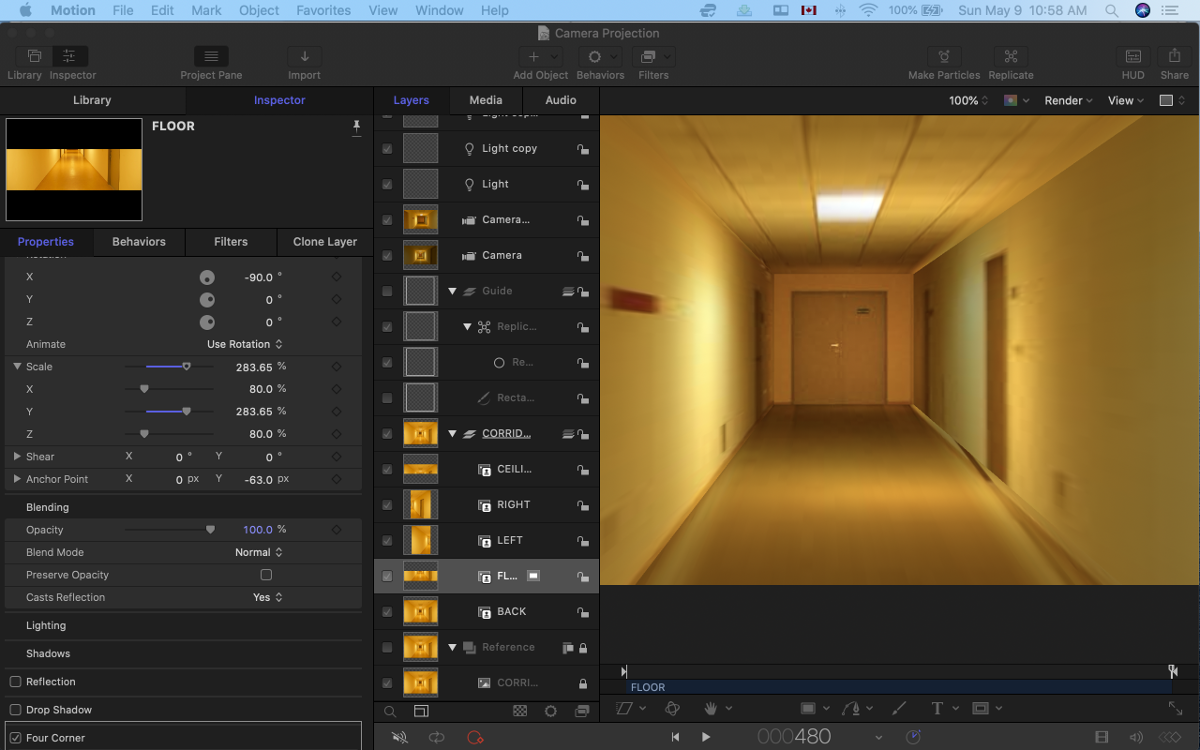The width and height of the screenshot is (1200, 750).
Task: Go to start of project
Action: pyautogui.click(x=675, y=737)
